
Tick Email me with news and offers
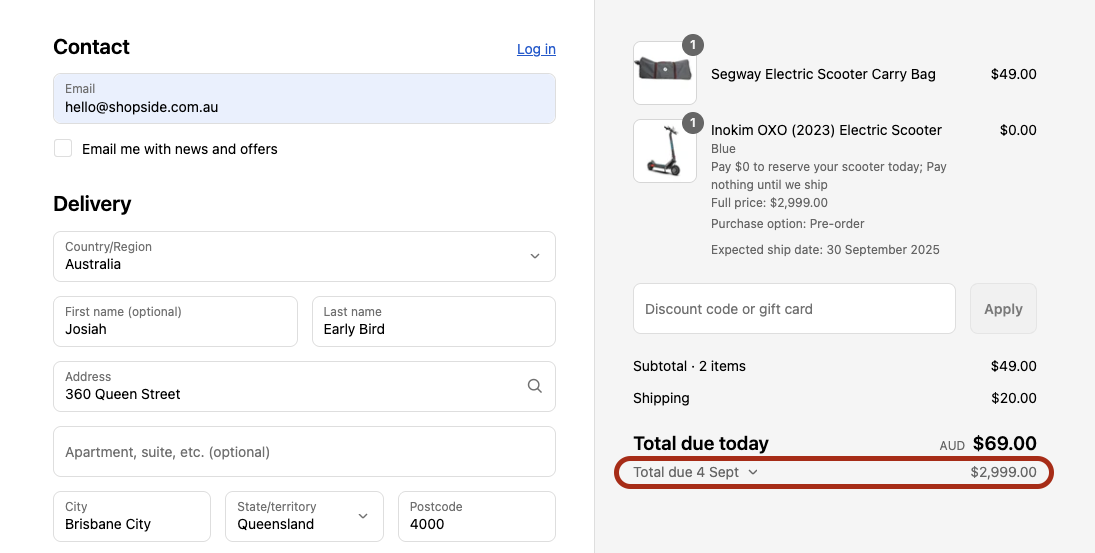click(x=63, y=148)
